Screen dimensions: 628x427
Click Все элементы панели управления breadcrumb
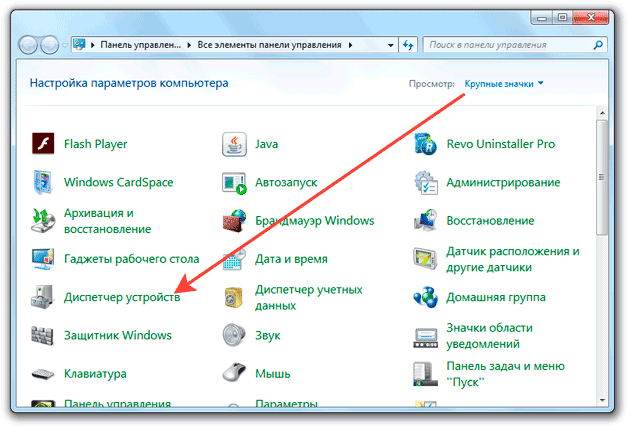pyautogui.click(x=269, y=45)
